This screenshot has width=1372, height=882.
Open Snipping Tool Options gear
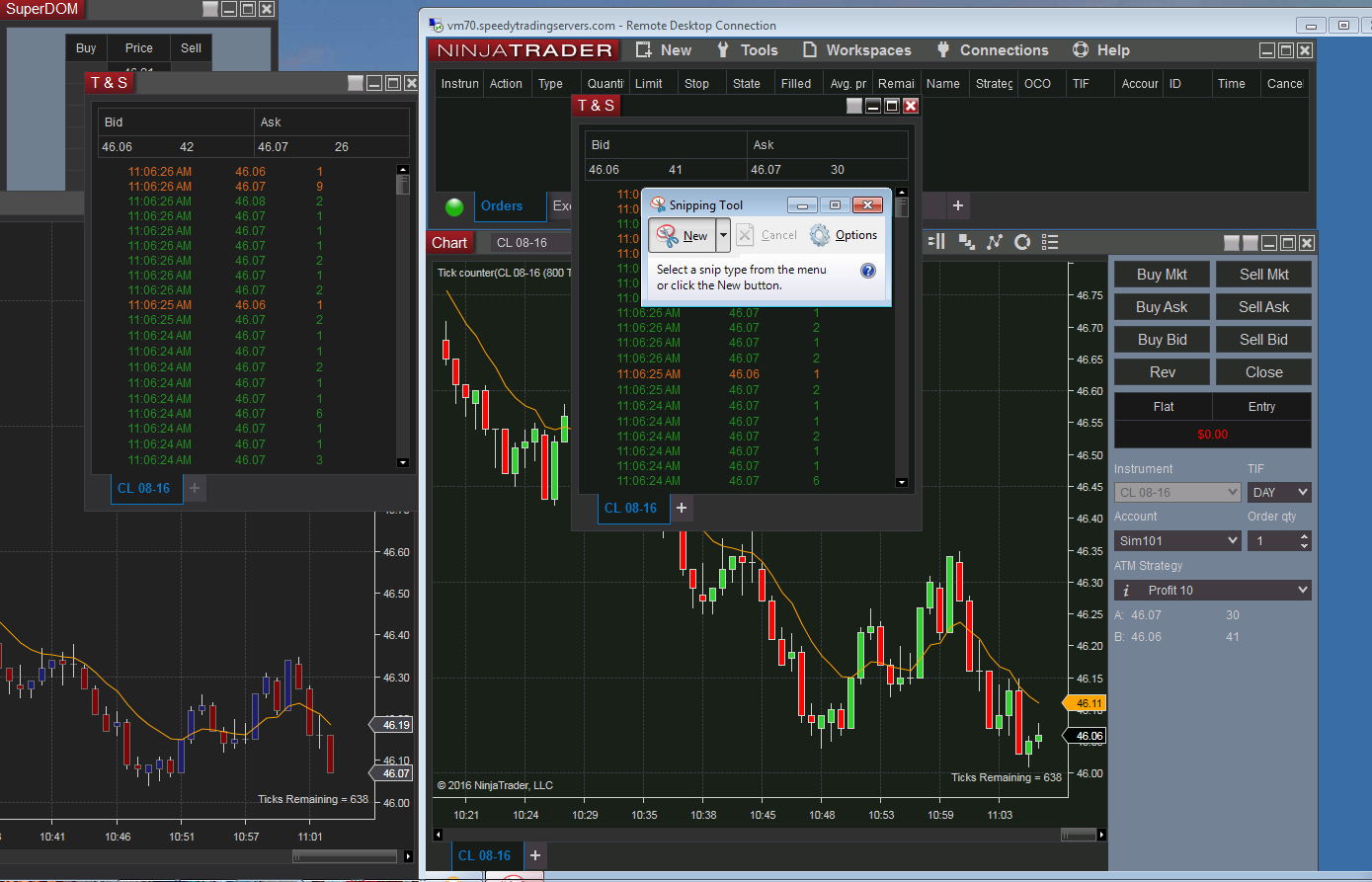pos(844,235)
